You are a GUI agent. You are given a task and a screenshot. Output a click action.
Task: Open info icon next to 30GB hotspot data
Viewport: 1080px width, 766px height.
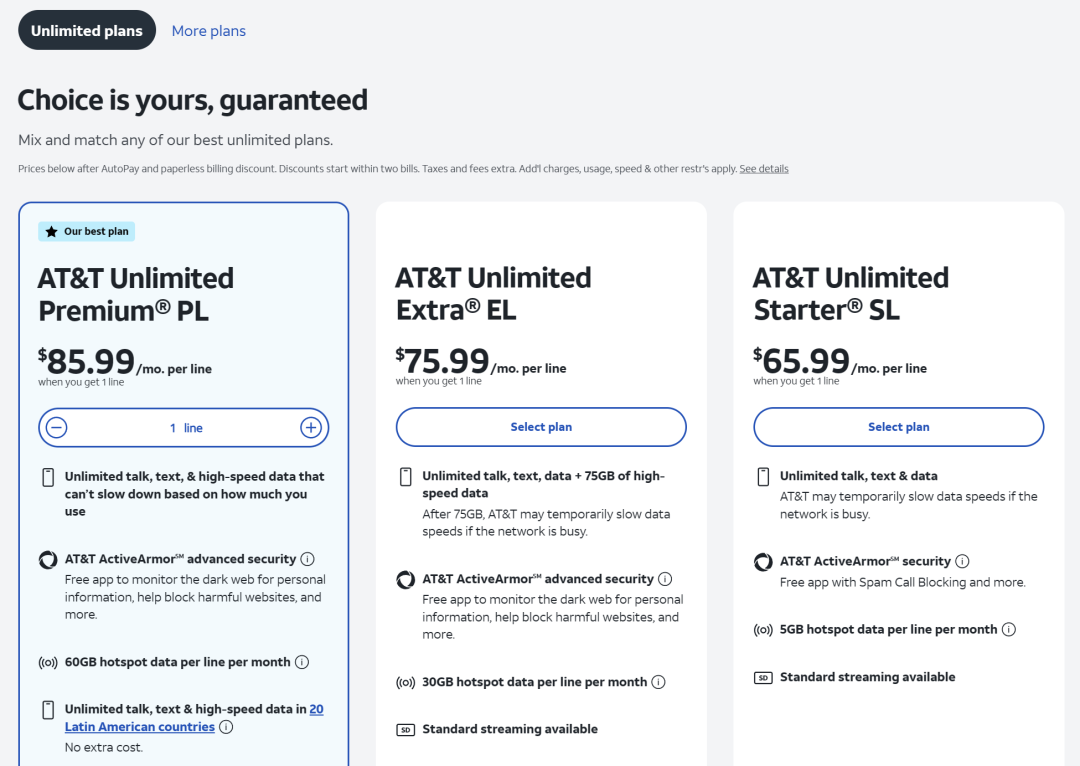(x=658, y=682)
